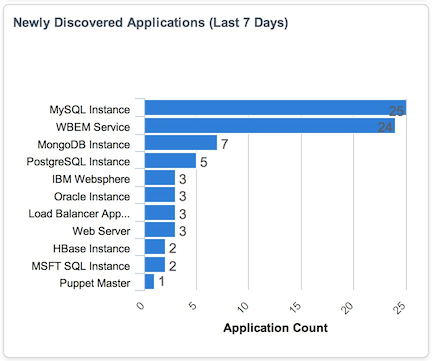The width and height of the screenshot is (432, 361).
Task: Click the 'MSFT SQL Instance' axis label
Action: tap(81, 266)
